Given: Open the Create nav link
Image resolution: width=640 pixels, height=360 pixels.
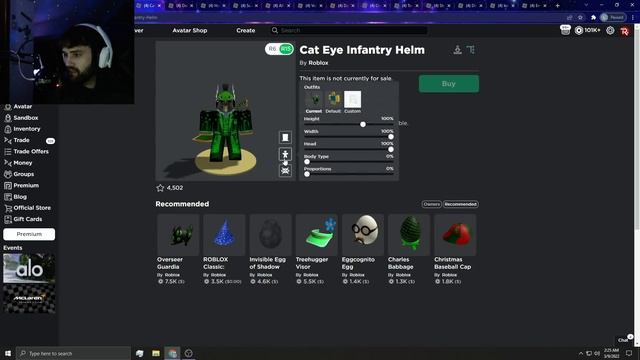Looking at the screenshot, I should [x=245, y=30].
